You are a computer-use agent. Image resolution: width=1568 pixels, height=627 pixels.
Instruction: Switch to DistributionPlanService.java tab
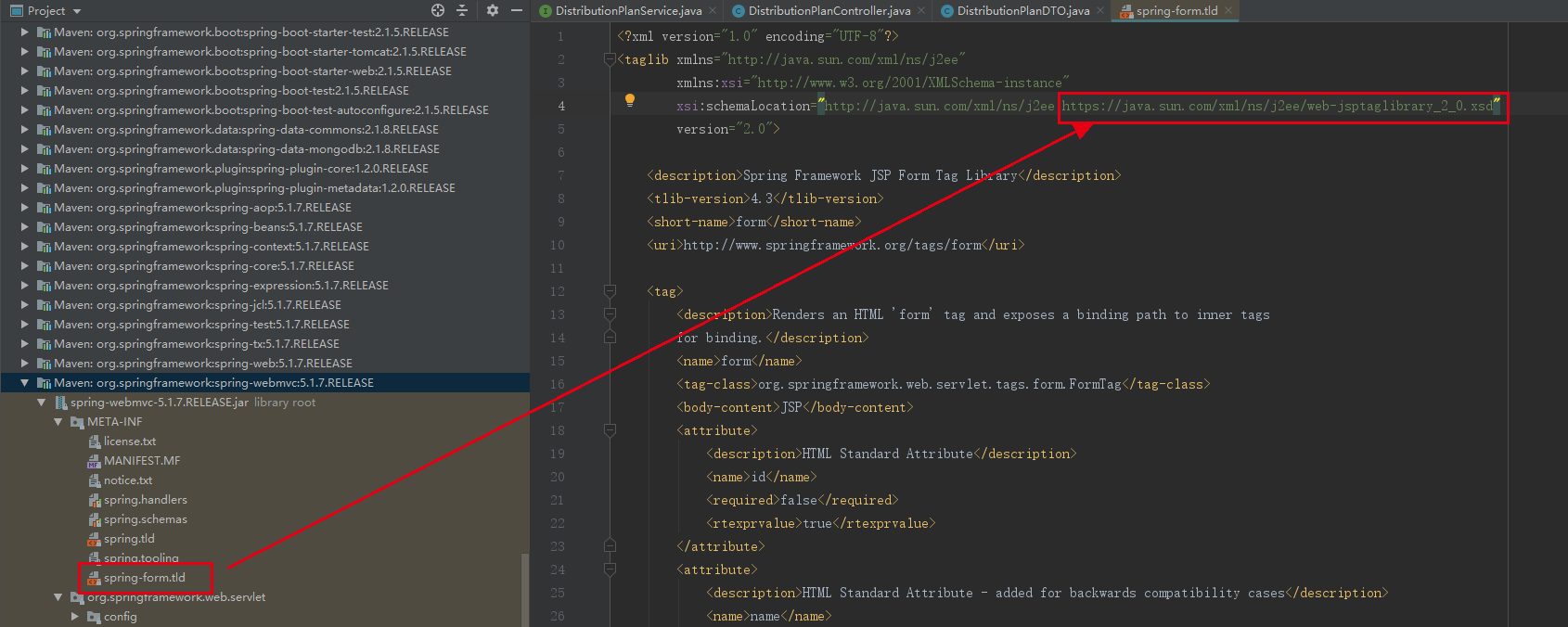(628, 11)
